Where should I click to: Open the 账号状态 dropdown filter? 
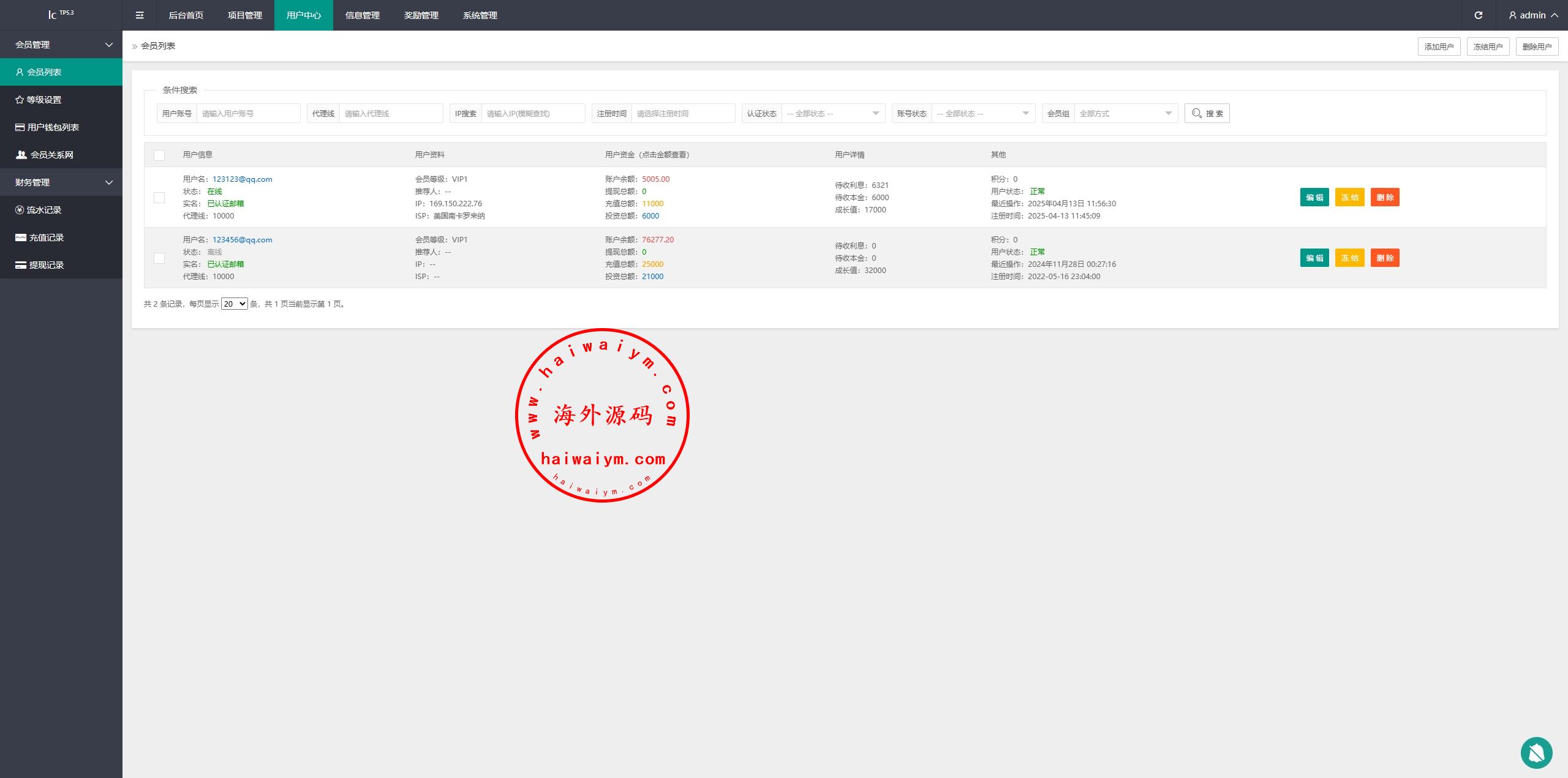[x=982, y=113]
